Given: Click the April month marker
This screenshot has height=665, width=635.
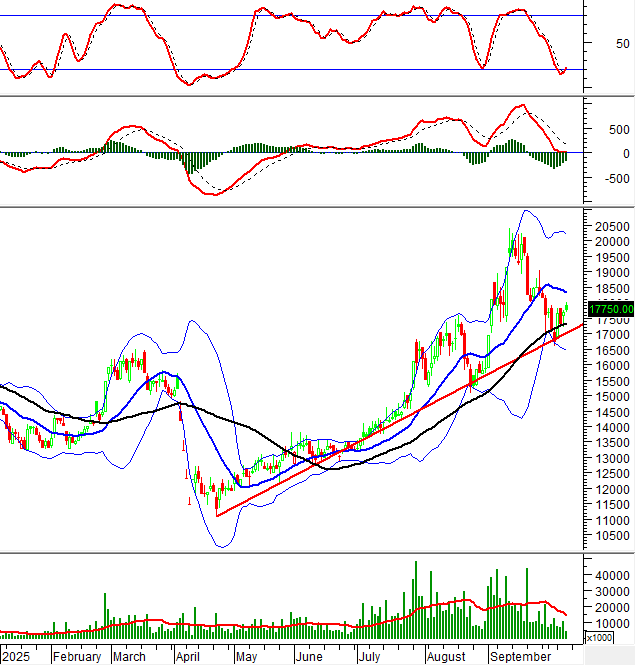Looking at the screenshot, I should point(187,657).
